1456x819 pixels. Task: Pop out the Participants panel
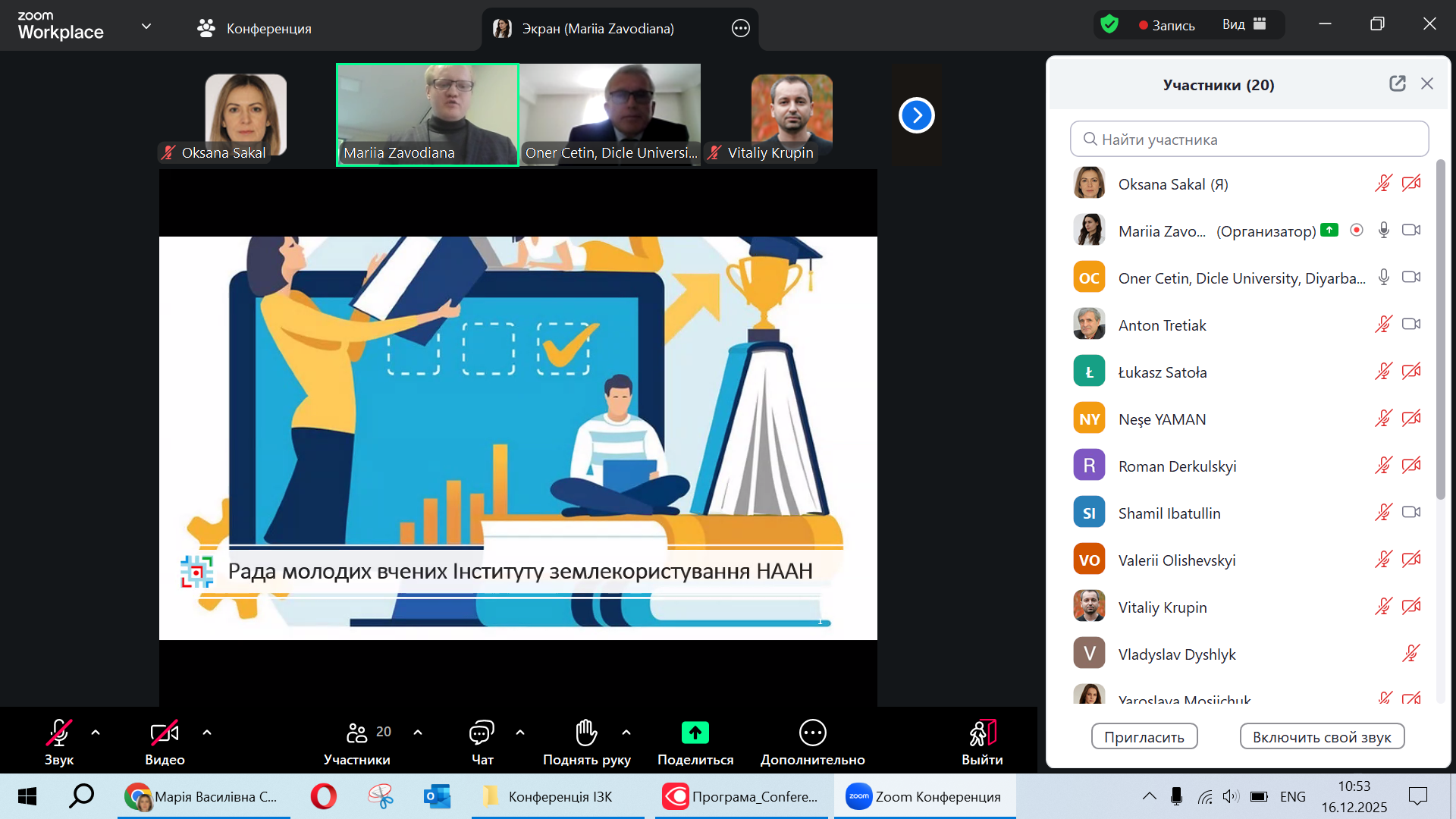pyautogui.click(x=1397, y=83)
